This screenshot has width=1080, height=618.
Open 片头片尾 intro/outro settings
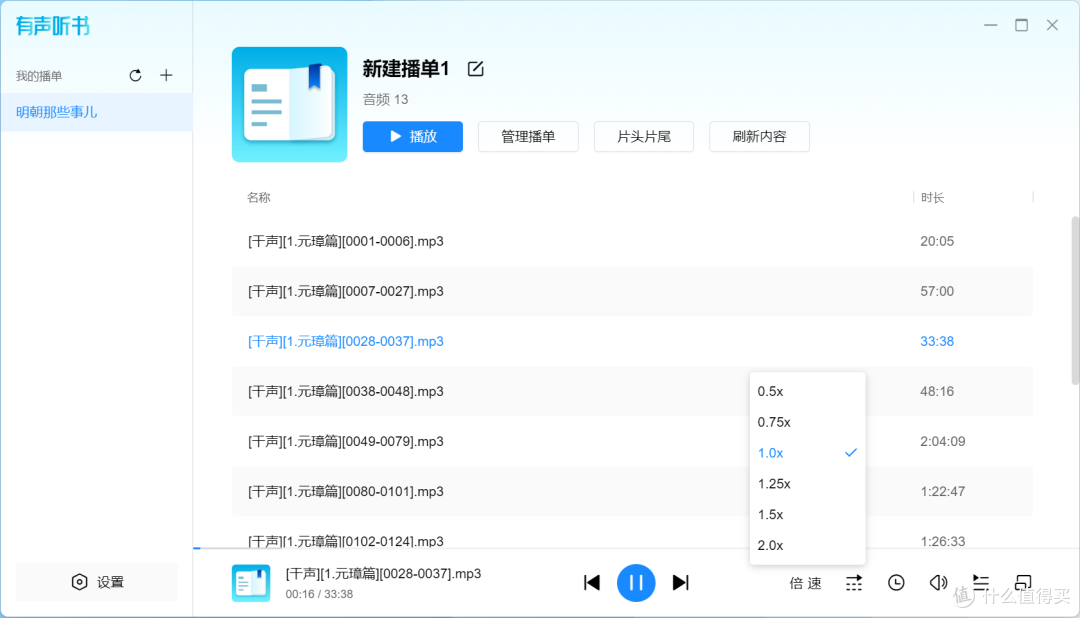[x=644, y=136]
